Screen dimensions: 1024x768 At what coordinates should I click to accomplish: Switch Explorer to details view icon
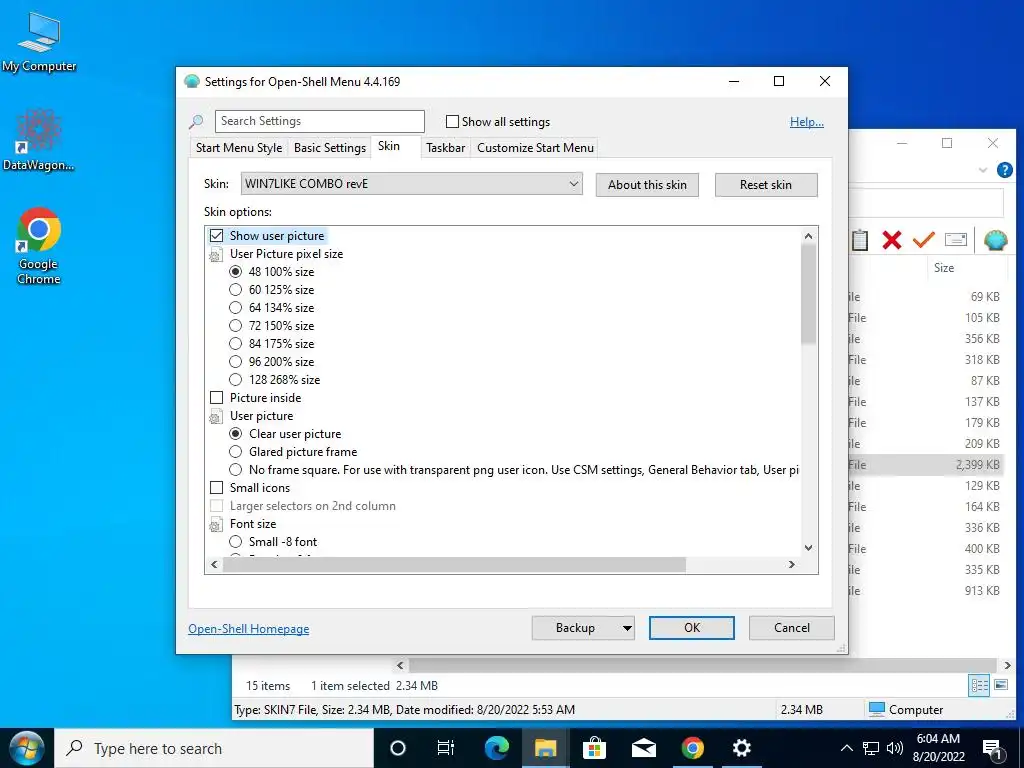click(x=979, y=685)
